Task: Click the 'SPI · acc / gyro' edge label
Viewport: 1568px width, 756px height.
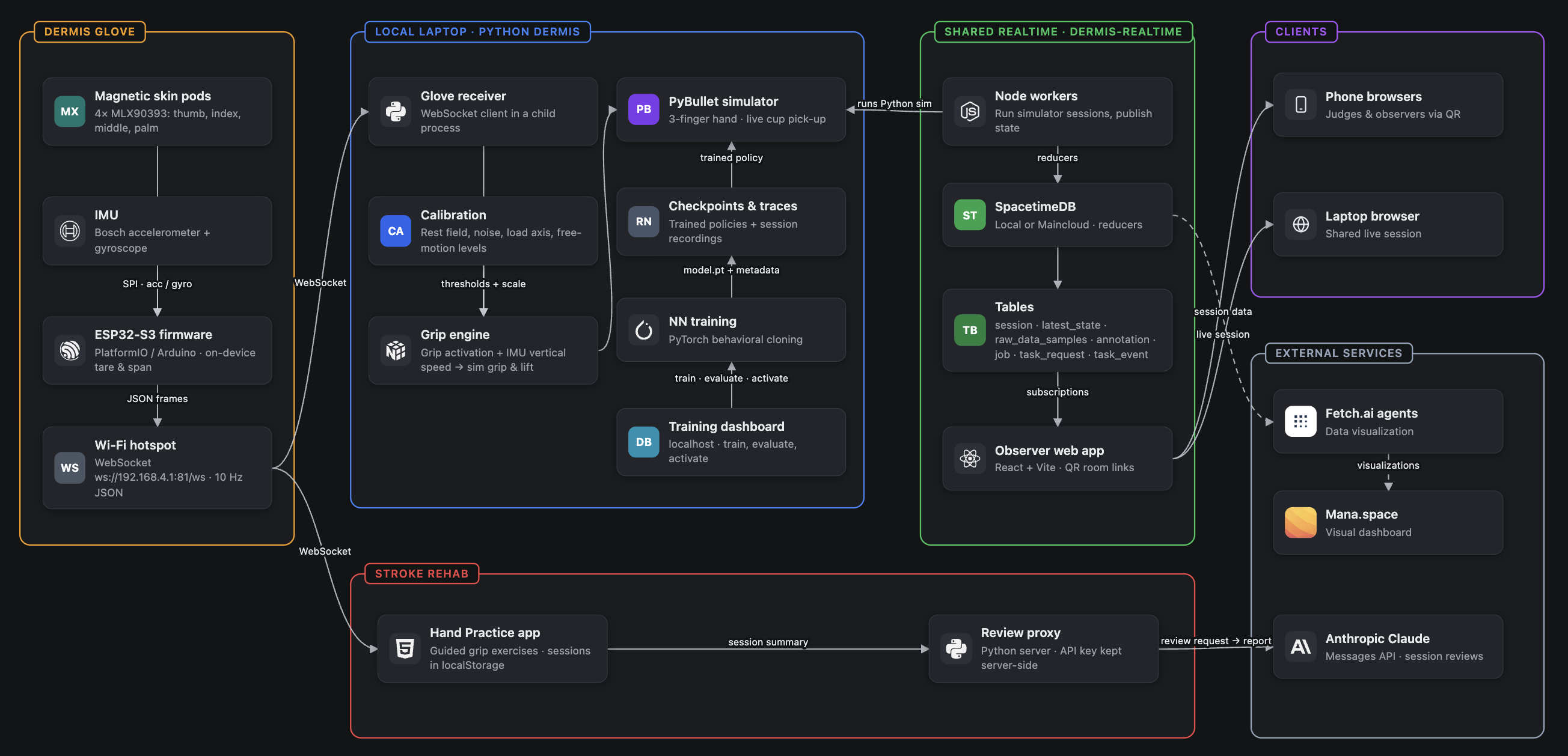Action: pyautogui.click(x=157, y=284)
